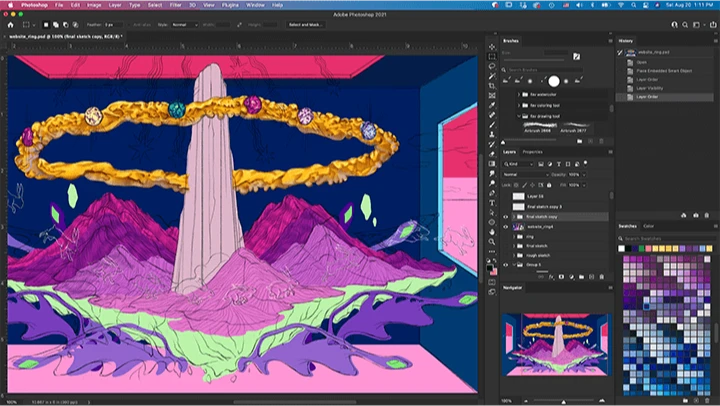Screen dimensions: 720x406
Task: Create new adjustment layer icon
Action: (x=571, y=277)
